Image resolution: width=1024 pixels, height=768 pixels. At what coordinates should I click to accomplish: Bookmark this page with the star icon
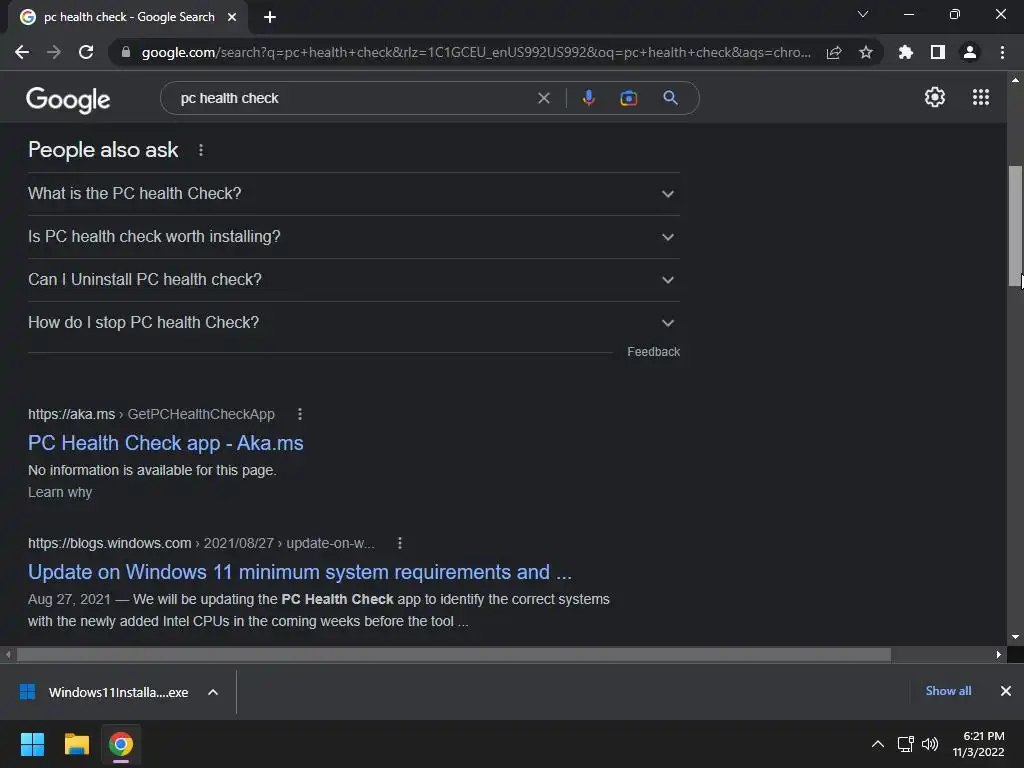click(866, 52)
